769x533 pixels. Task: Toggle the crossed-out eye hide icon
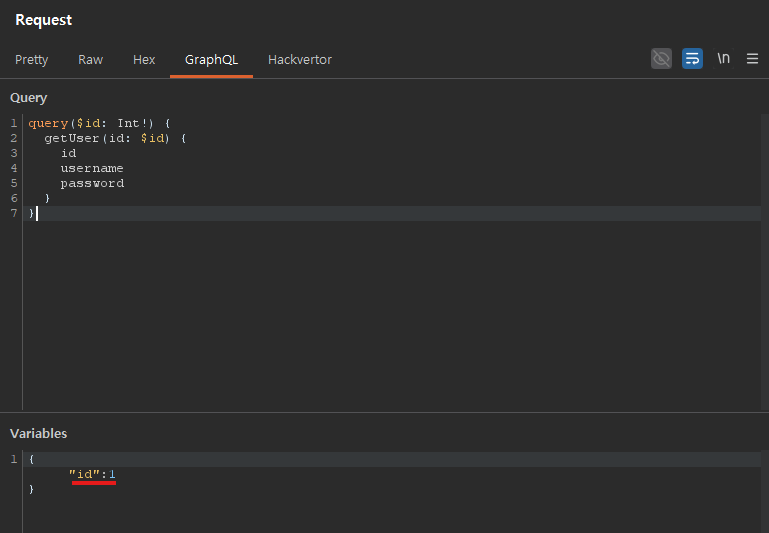click(661, 59)
